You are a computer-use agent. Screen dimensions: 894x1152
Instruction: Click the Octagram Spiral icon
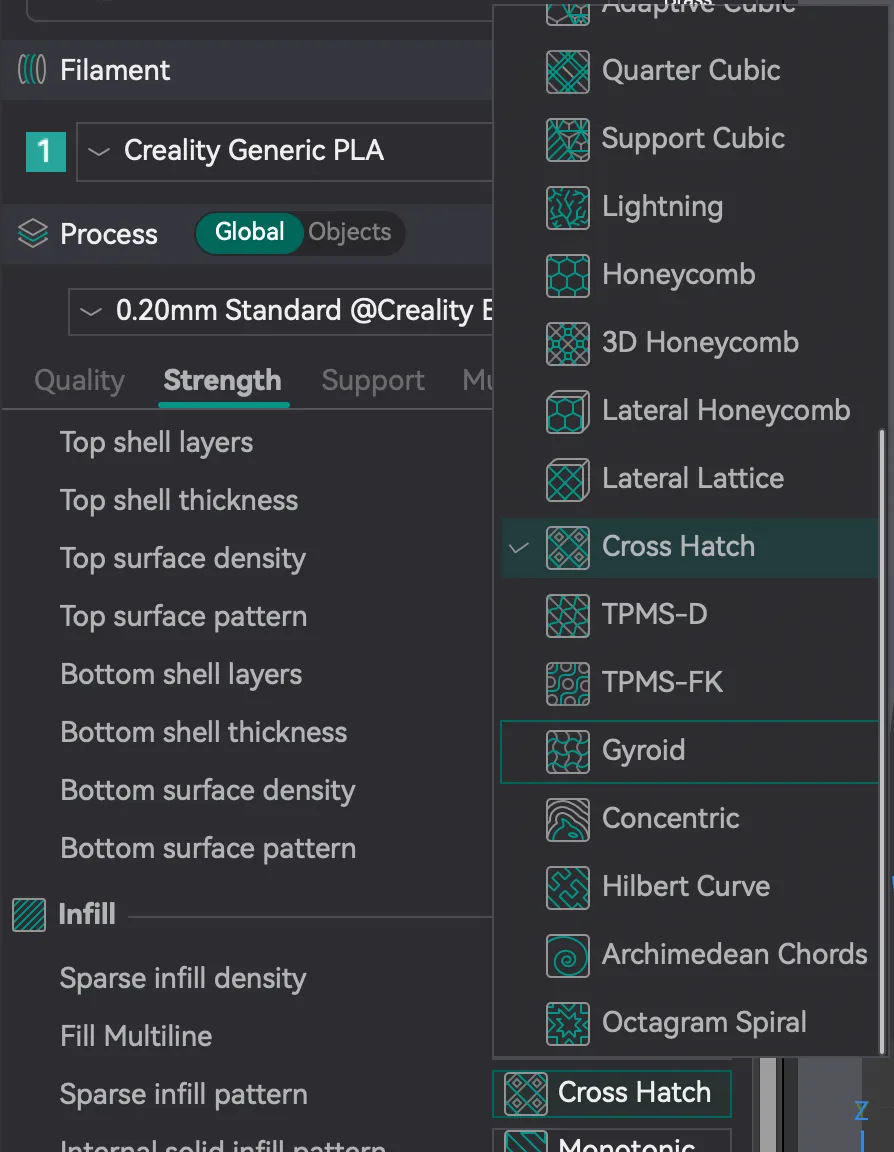click(567, 1023)
